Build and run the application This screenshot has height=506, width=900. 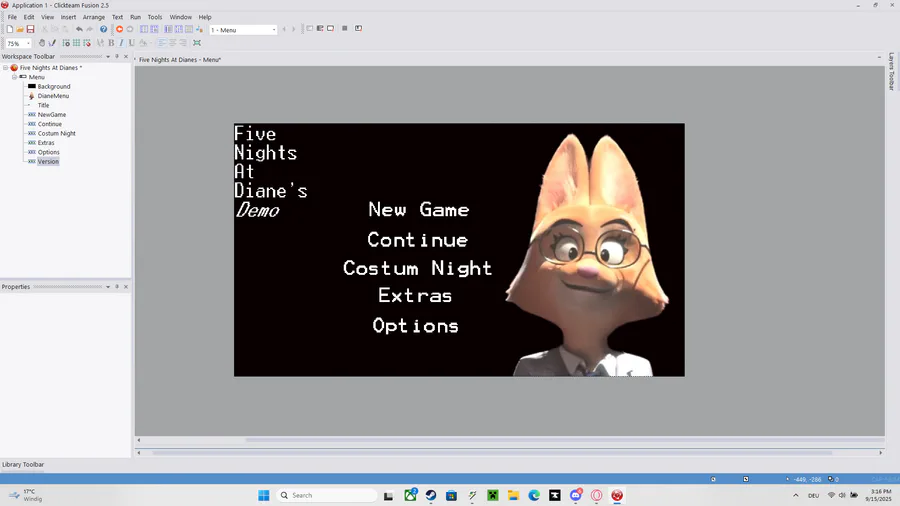point(358,28)
